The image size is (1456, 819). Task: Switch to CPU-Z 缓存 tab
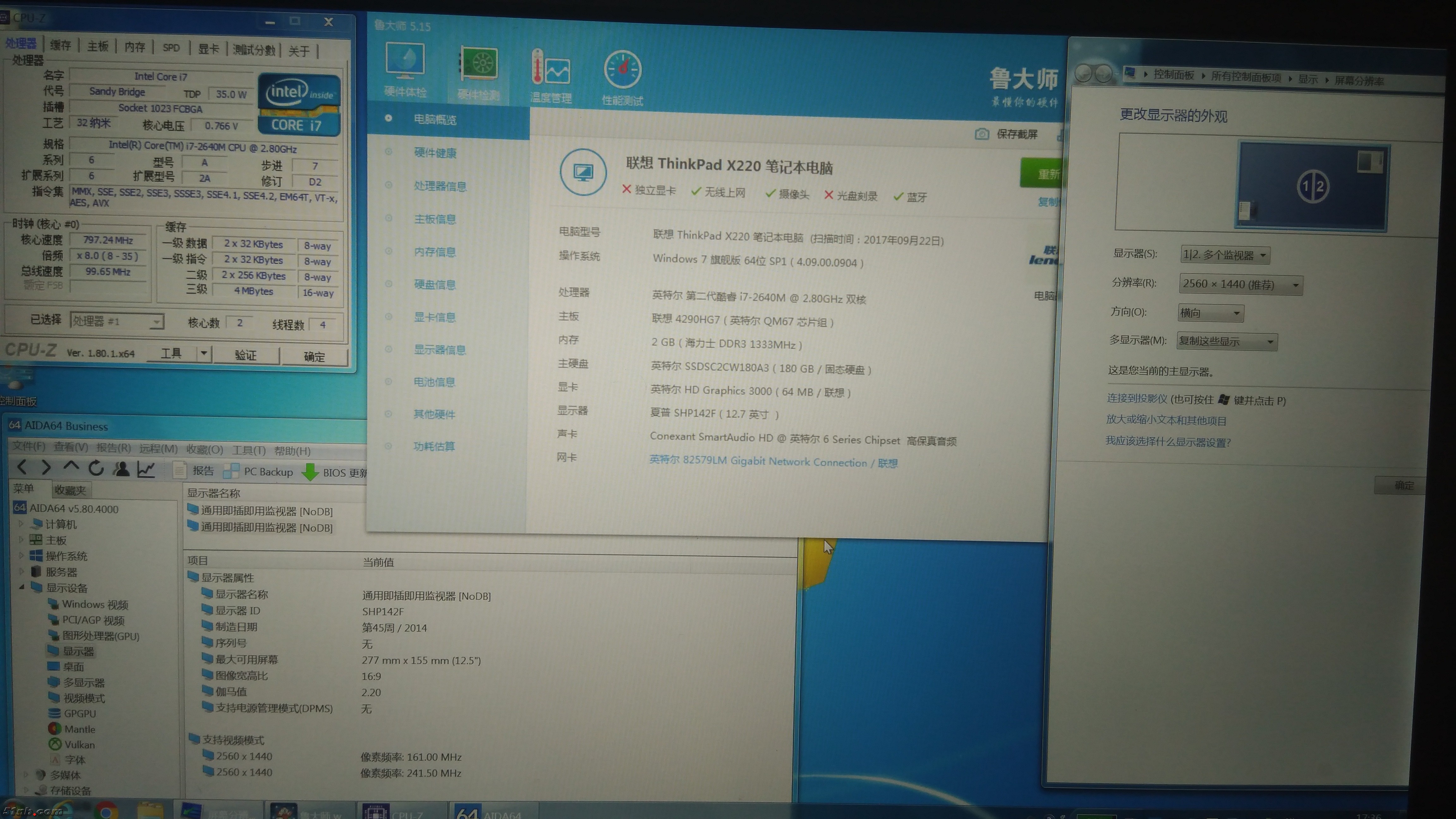pyautogui.click(x=60, y=45)
